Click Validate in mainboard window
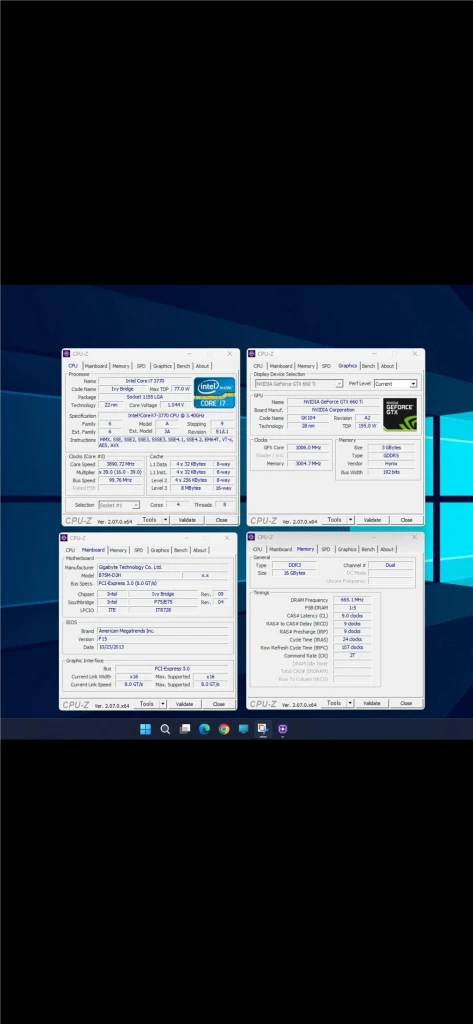 184,704
